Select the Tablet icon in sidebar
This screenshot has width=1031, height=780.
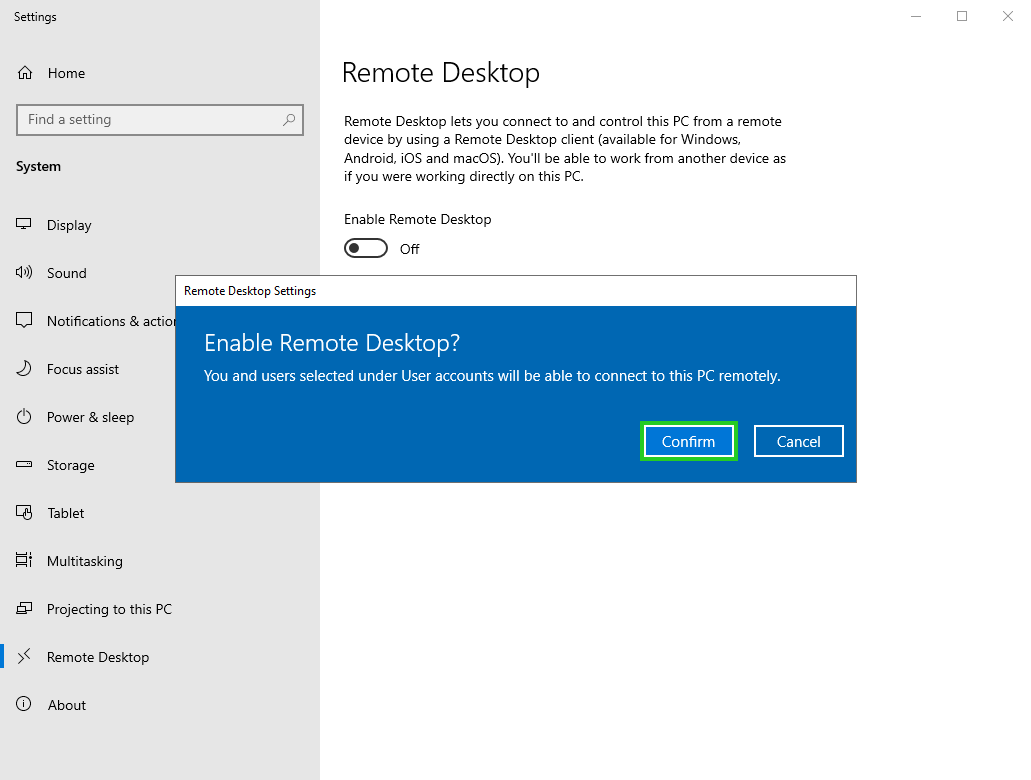(25, 513)
